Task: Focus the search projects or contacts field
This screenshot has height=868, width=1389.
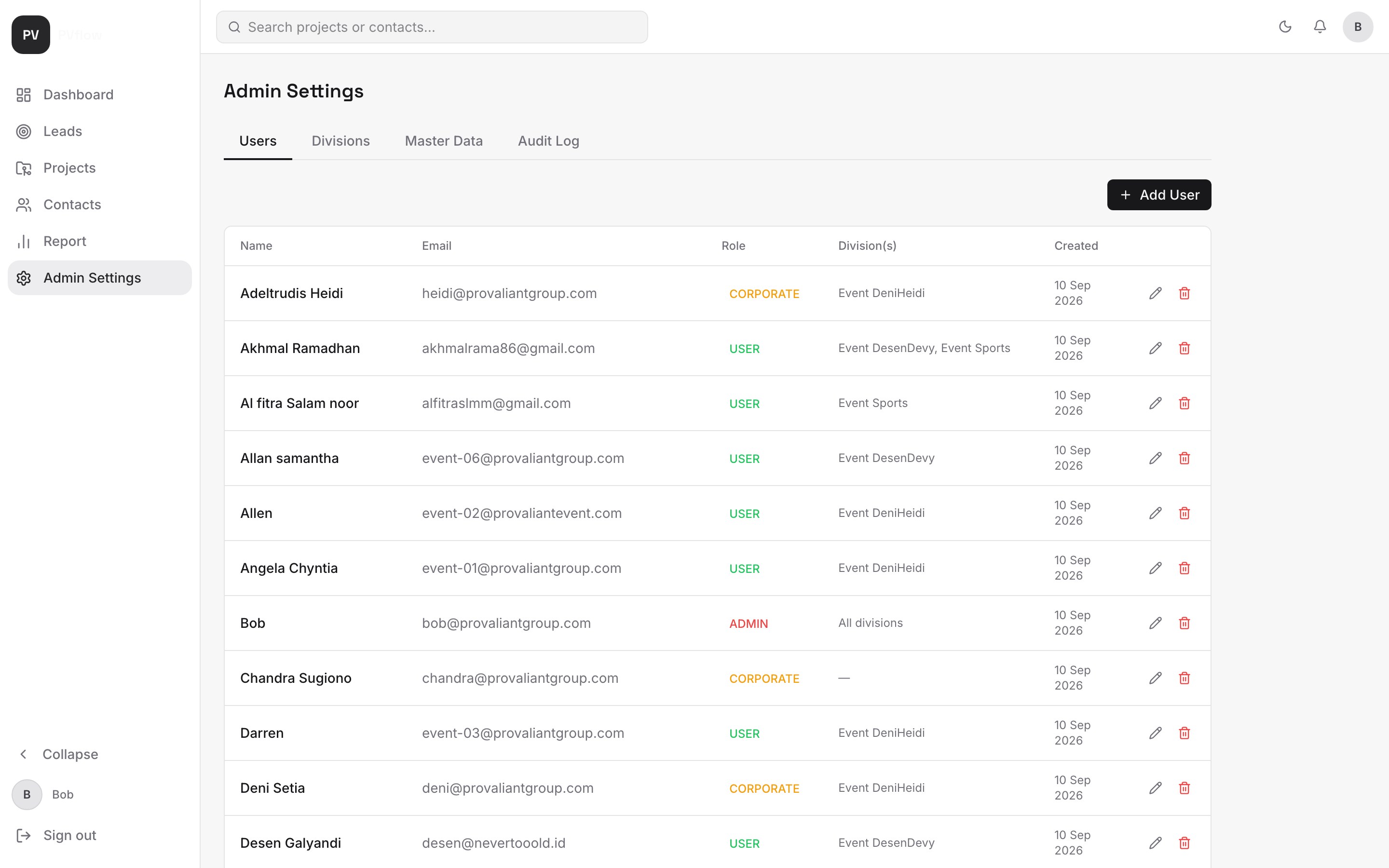Action: pyautogui.click(x=432, y=27)
